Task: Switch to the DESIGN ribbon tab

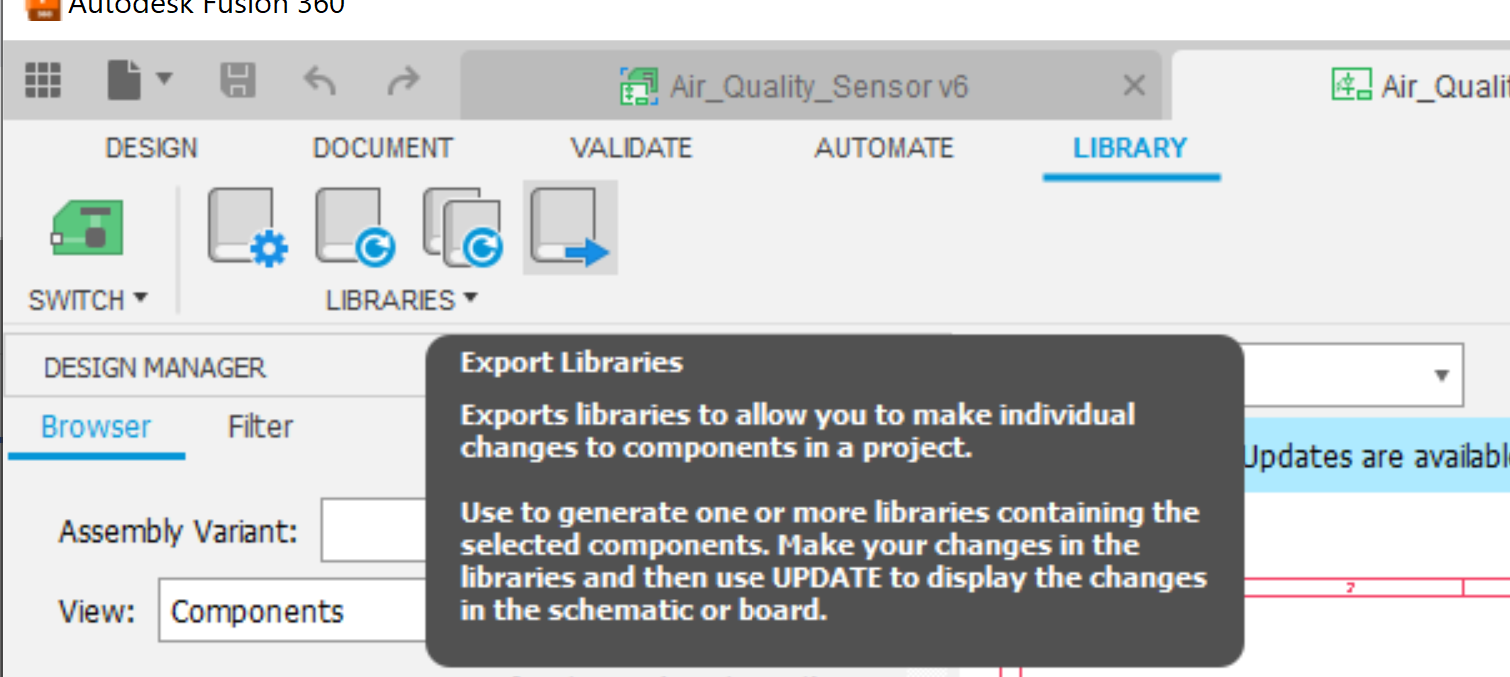Action: pyautogui.click(x=151, y=147)
